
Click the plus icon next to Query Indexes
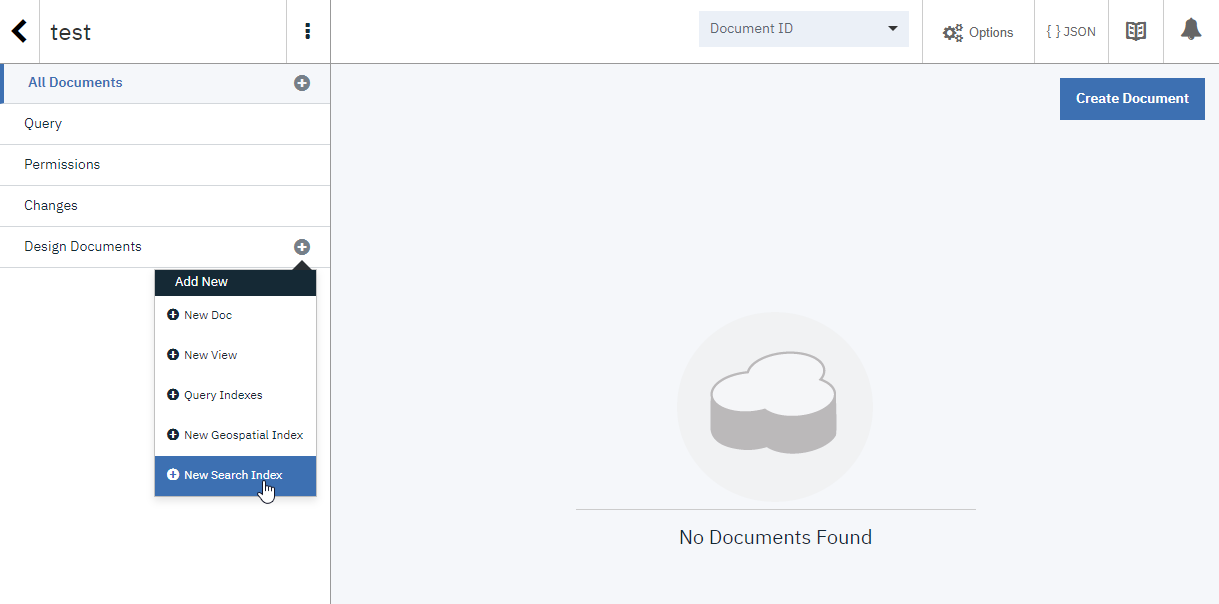click(173, 395)
